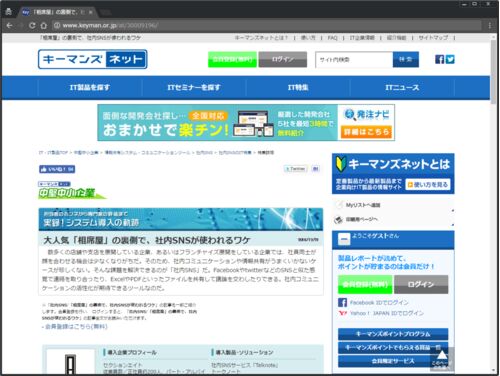
Task: Click the site info icon in address bar
Action: 57,25
